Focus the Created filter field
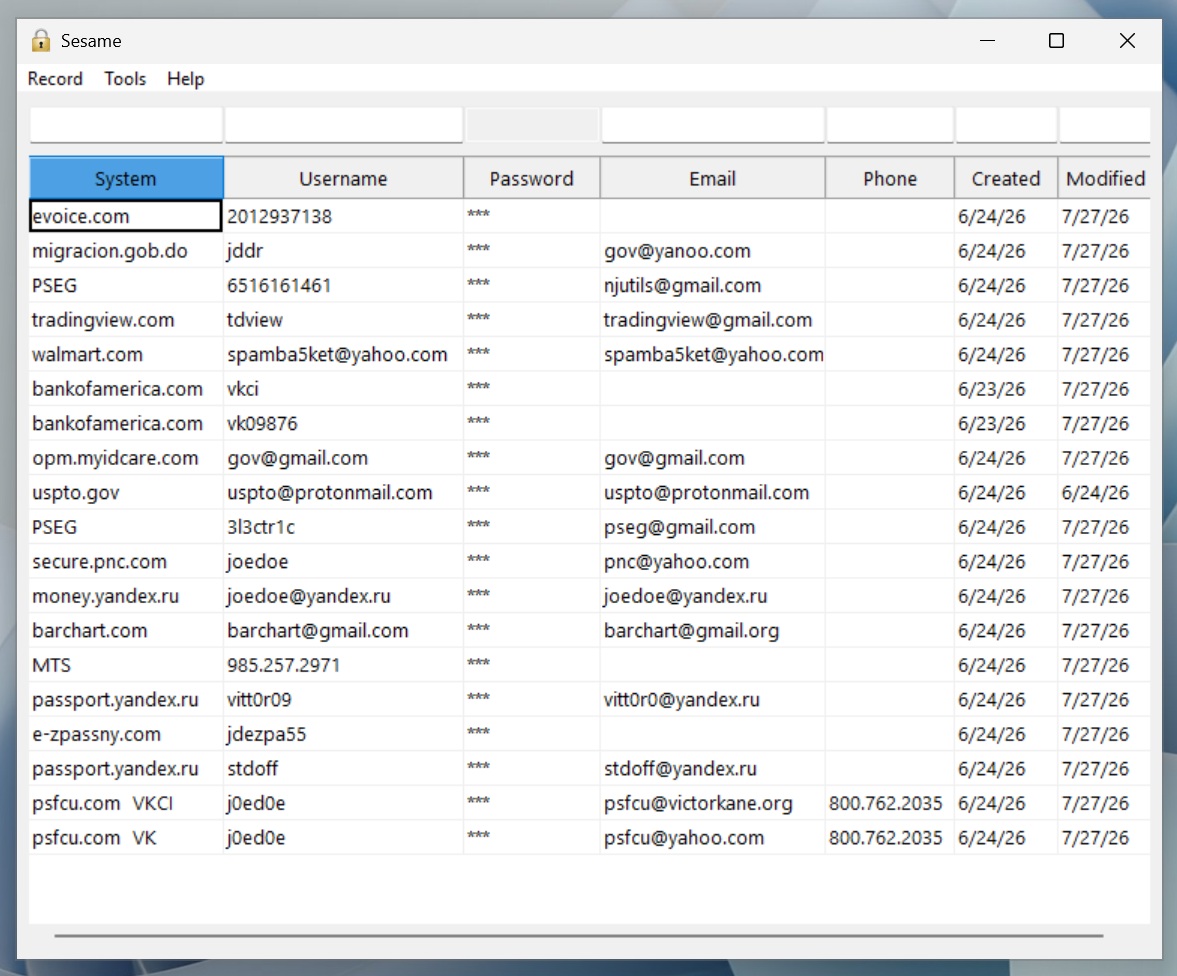Image resolution: width=1177 pixels, height=976 pixels. 1007,125
